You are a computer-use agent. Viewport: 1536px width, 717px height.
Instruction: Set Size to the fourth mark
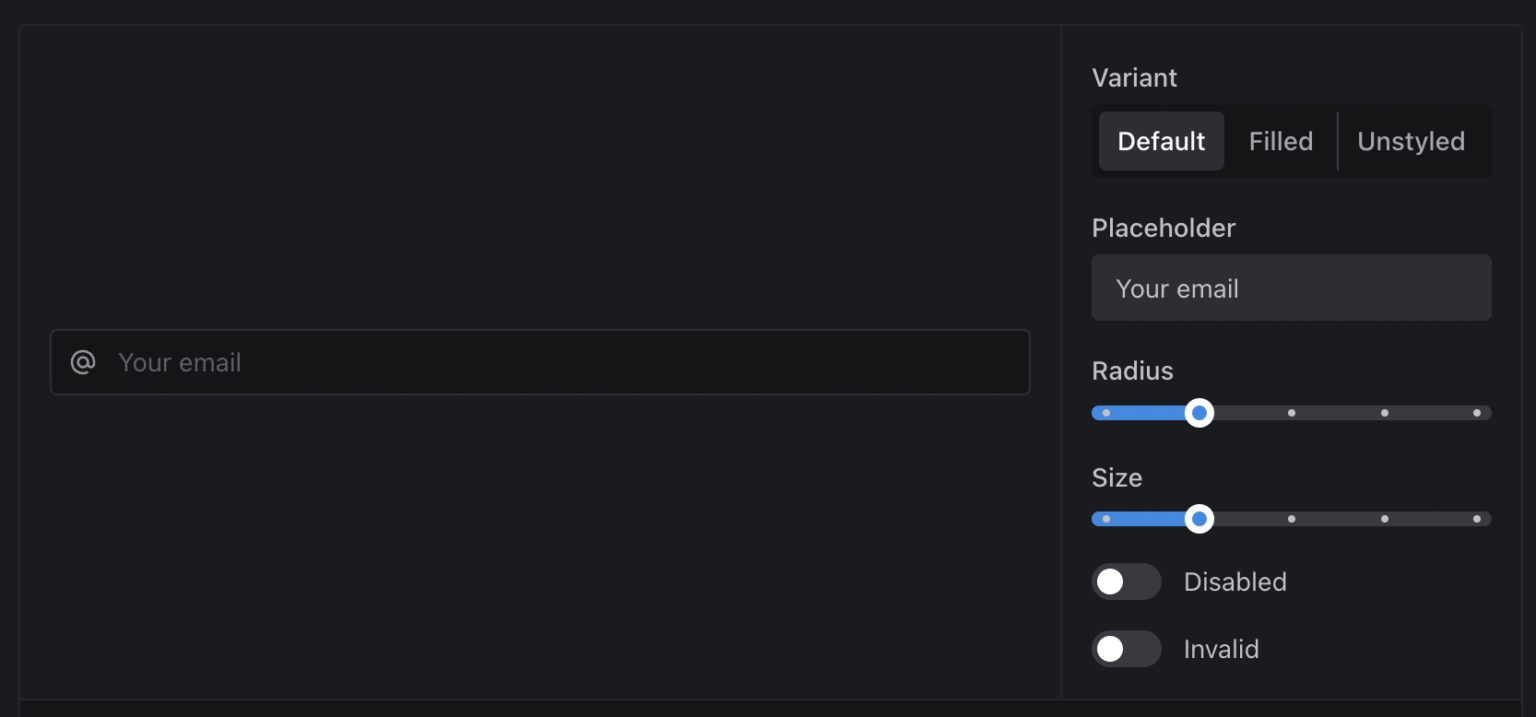[x=1384, y=519]
